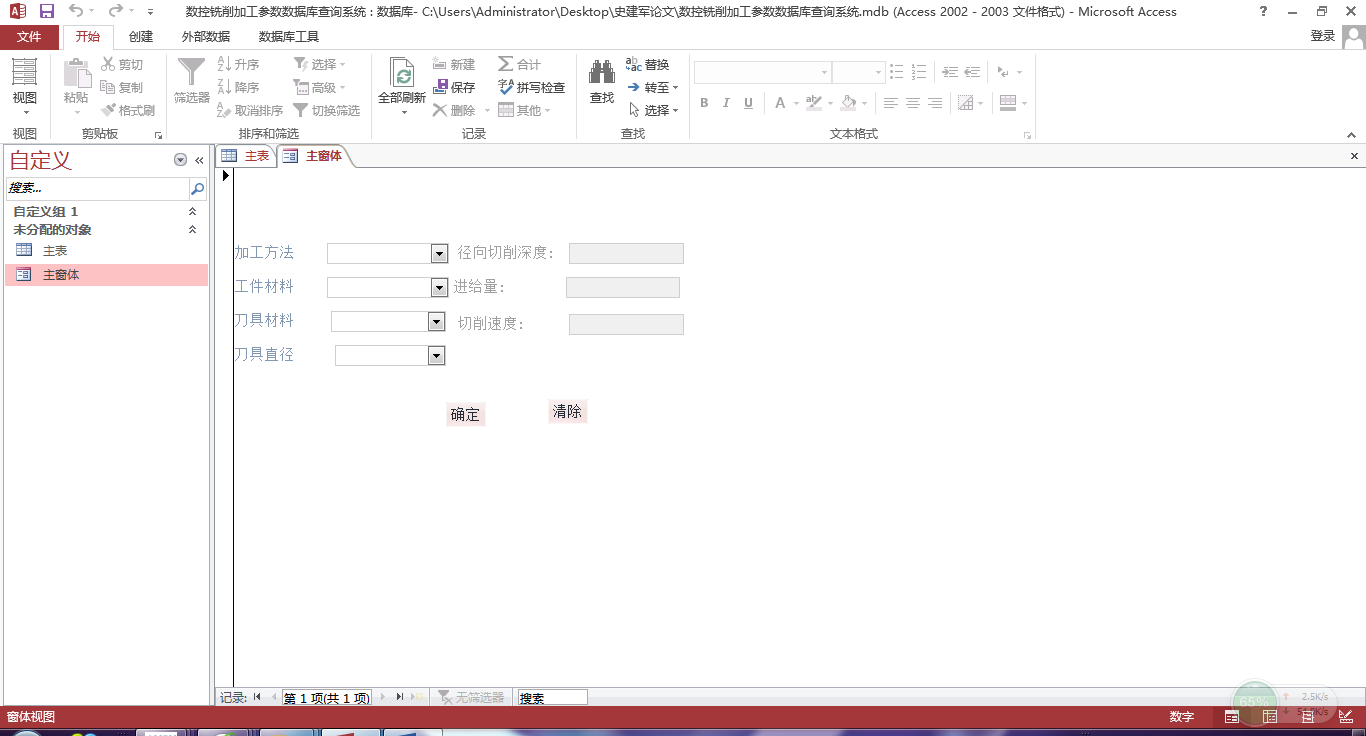Open the 工件材料 combo box dropdown
This screenshot has height=736, width=1366.
coord(438,288)
